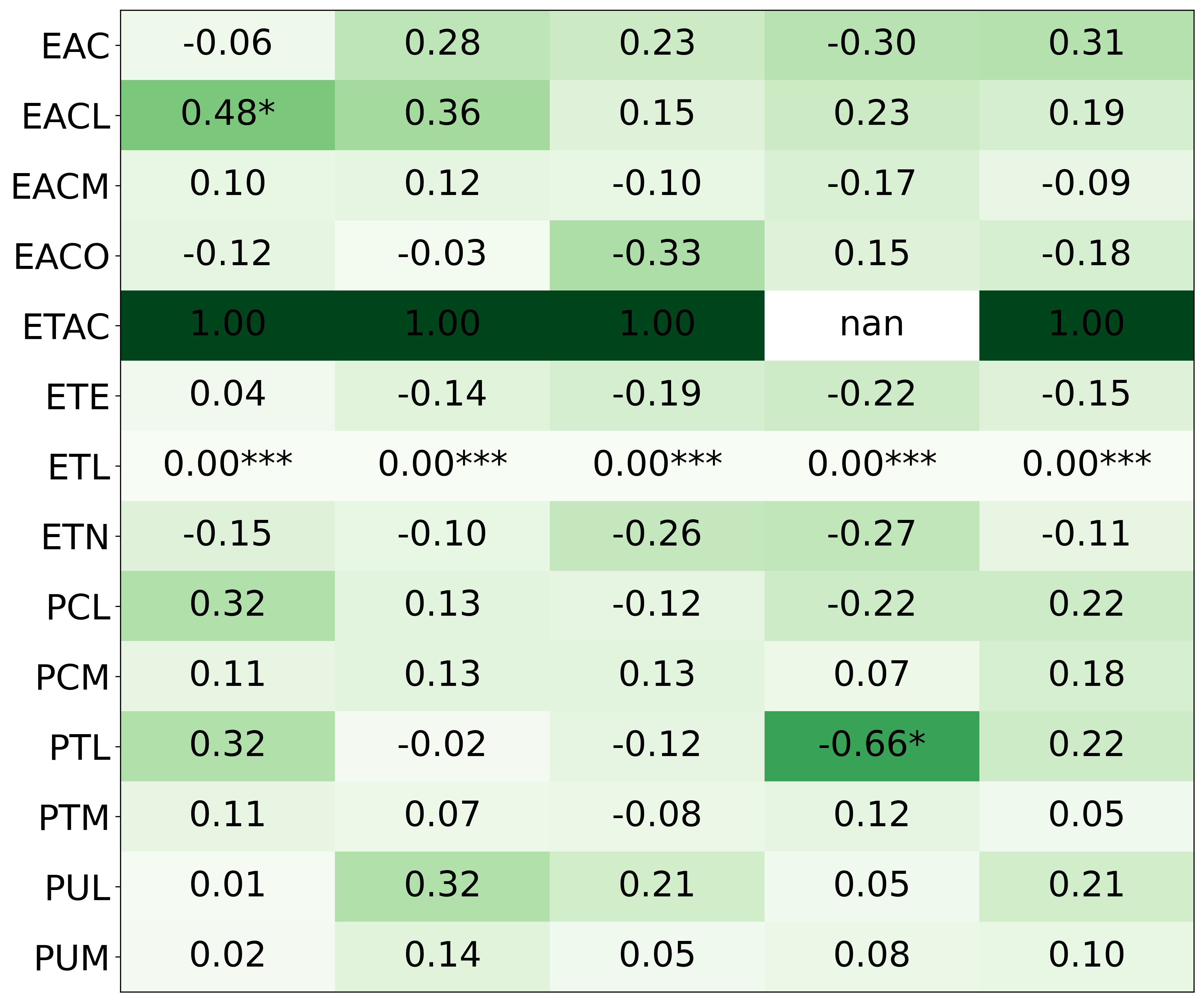This screenshot has height=1002, width=1204.
Task: Select the 0.48* heatmap cell
Action: click(228, 114)
